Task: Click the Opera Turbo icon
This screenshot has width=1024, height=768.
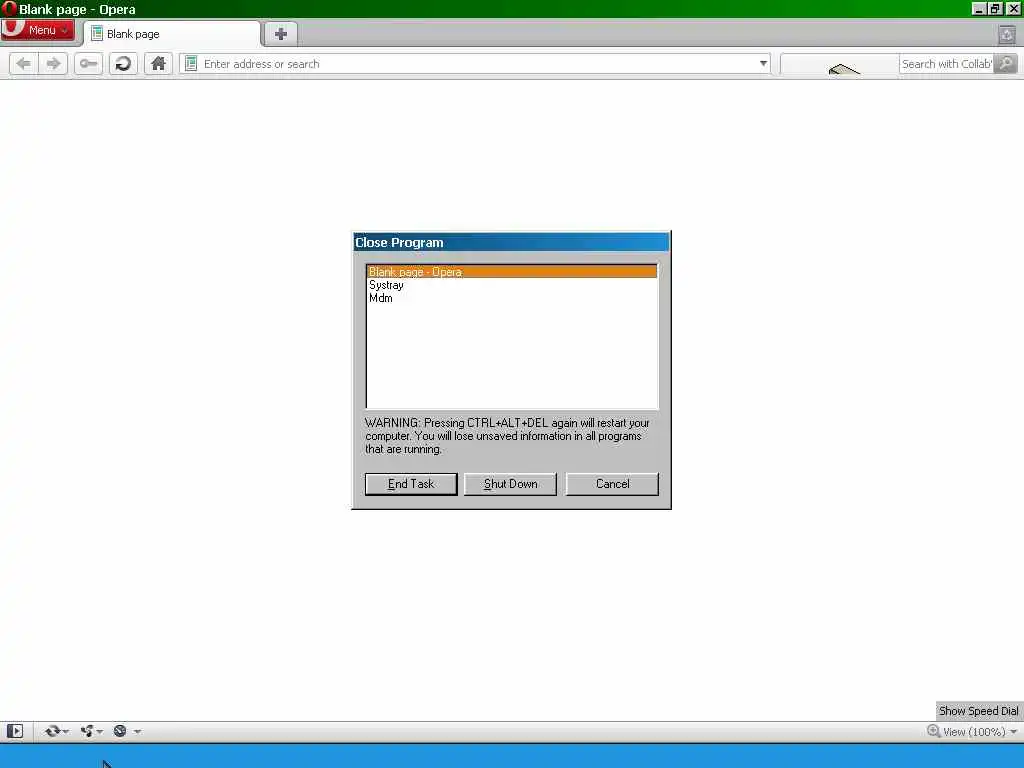Action: pos(120,731)
